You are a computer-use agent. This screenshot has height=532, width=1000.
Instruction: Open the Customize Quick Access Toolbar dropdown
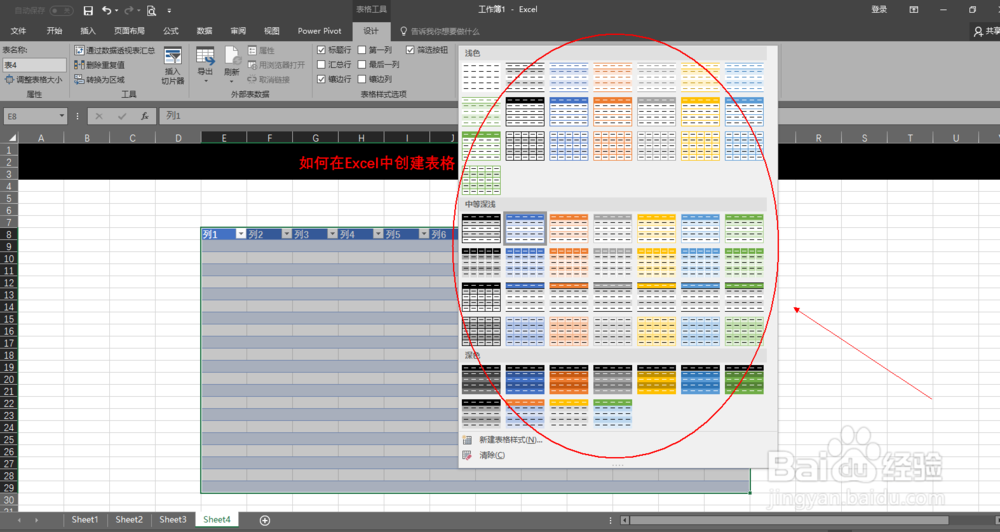(x=169, y=10)
